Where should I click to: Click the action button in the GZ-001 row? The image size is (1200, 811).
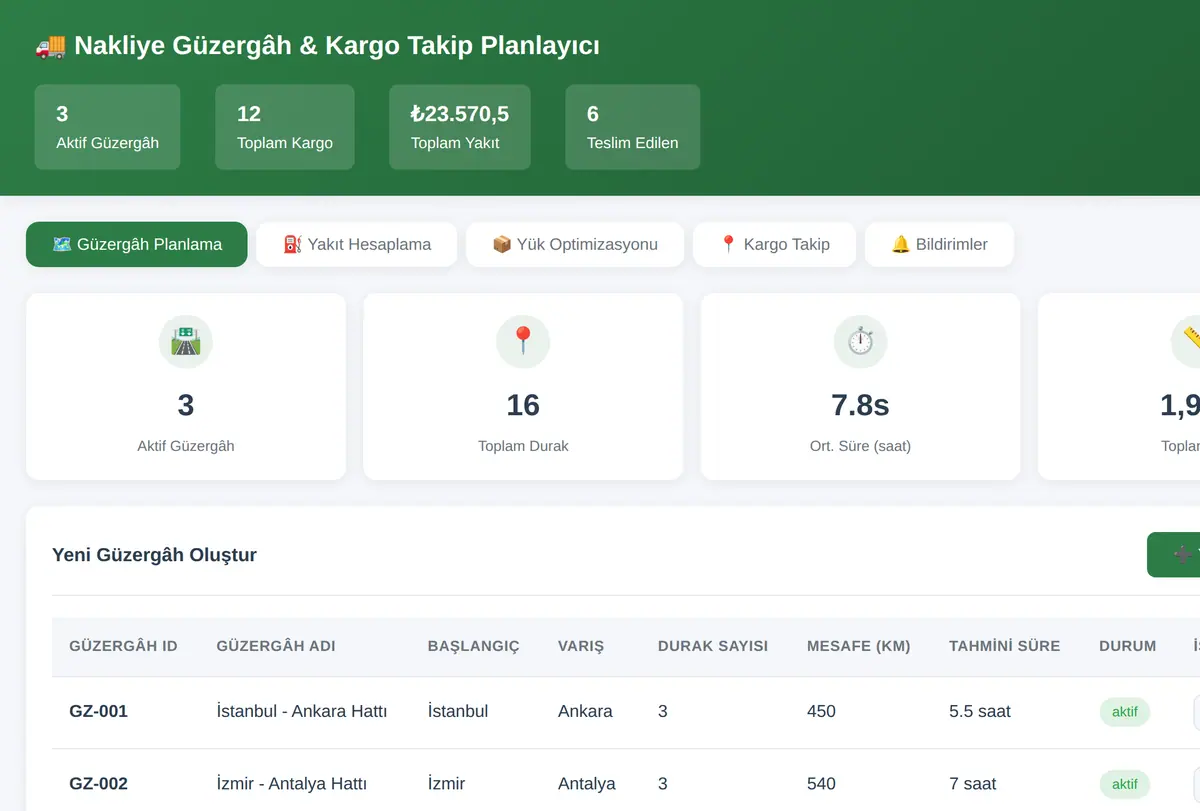click(1196, 713)
